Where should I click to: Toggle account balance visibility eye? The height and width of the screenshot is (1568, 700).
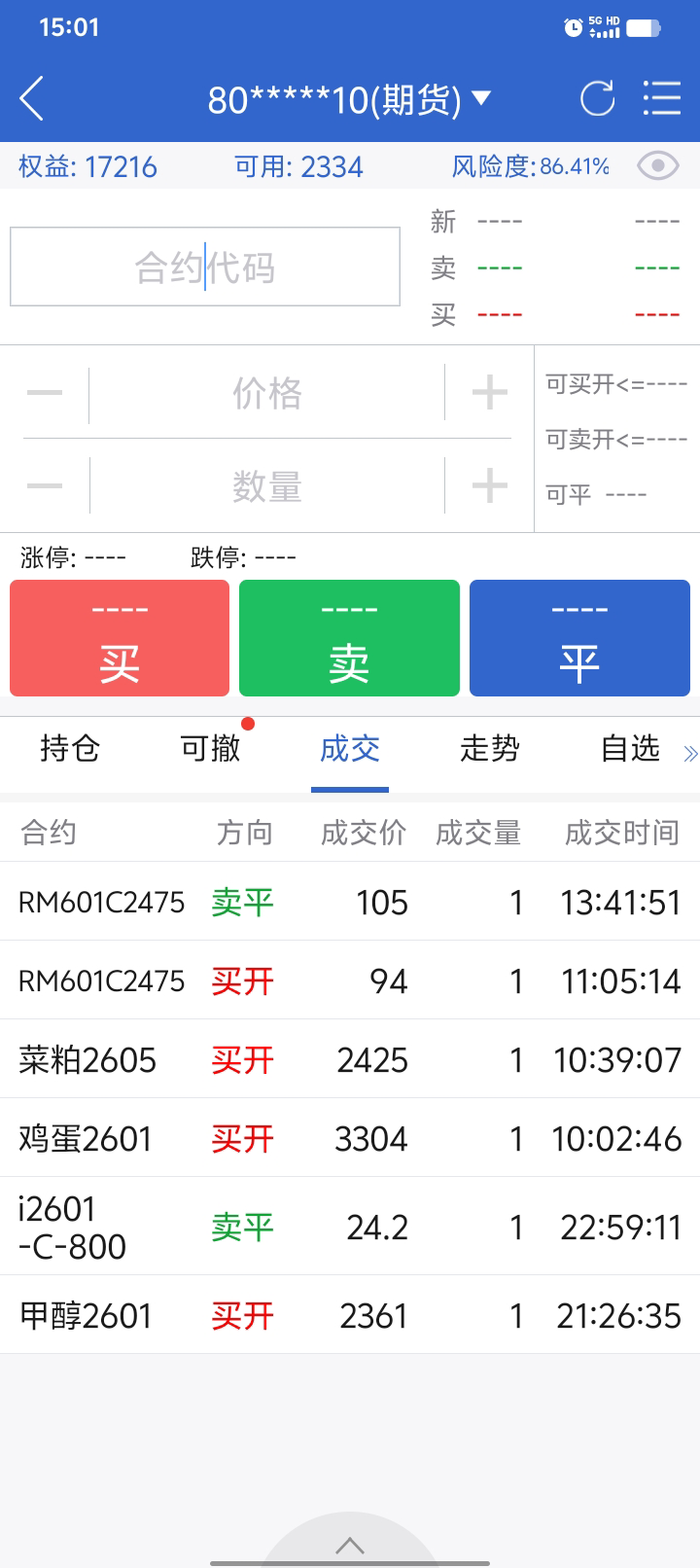pos(657,166)
